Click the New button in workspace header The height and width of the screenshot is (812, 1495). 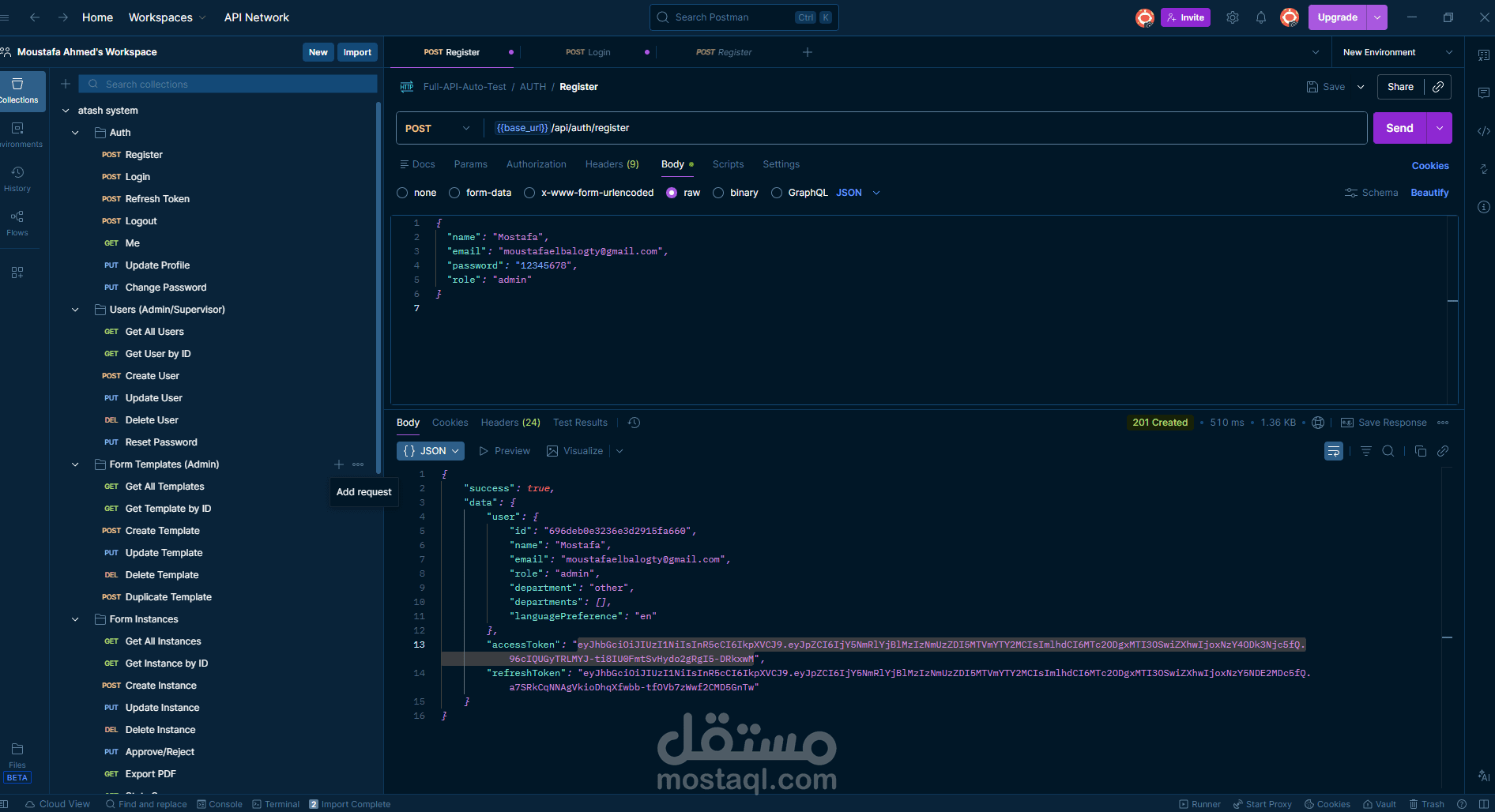318,52
